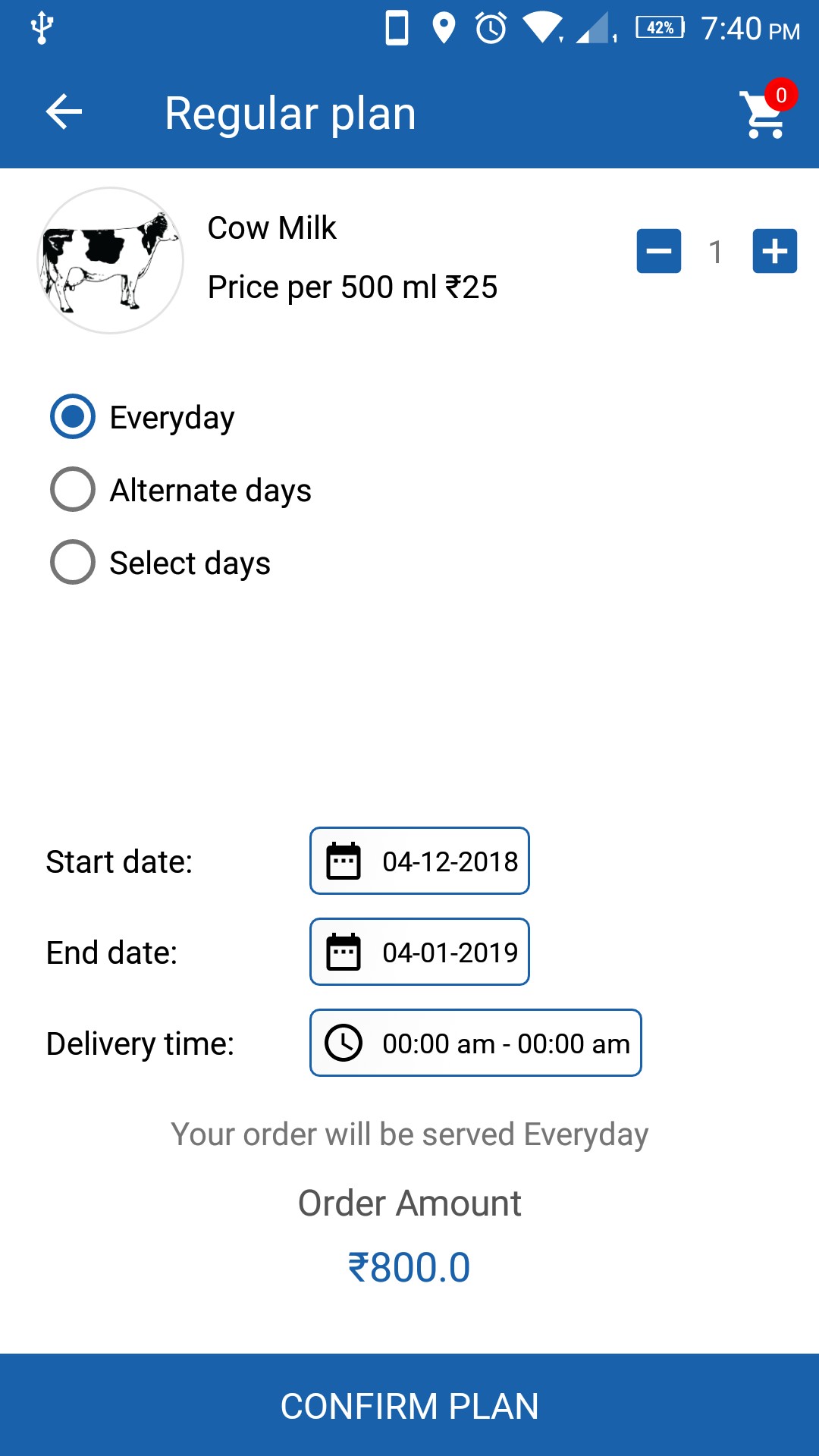
Task: Select the Everyday radio option
Action: (73, 416)
